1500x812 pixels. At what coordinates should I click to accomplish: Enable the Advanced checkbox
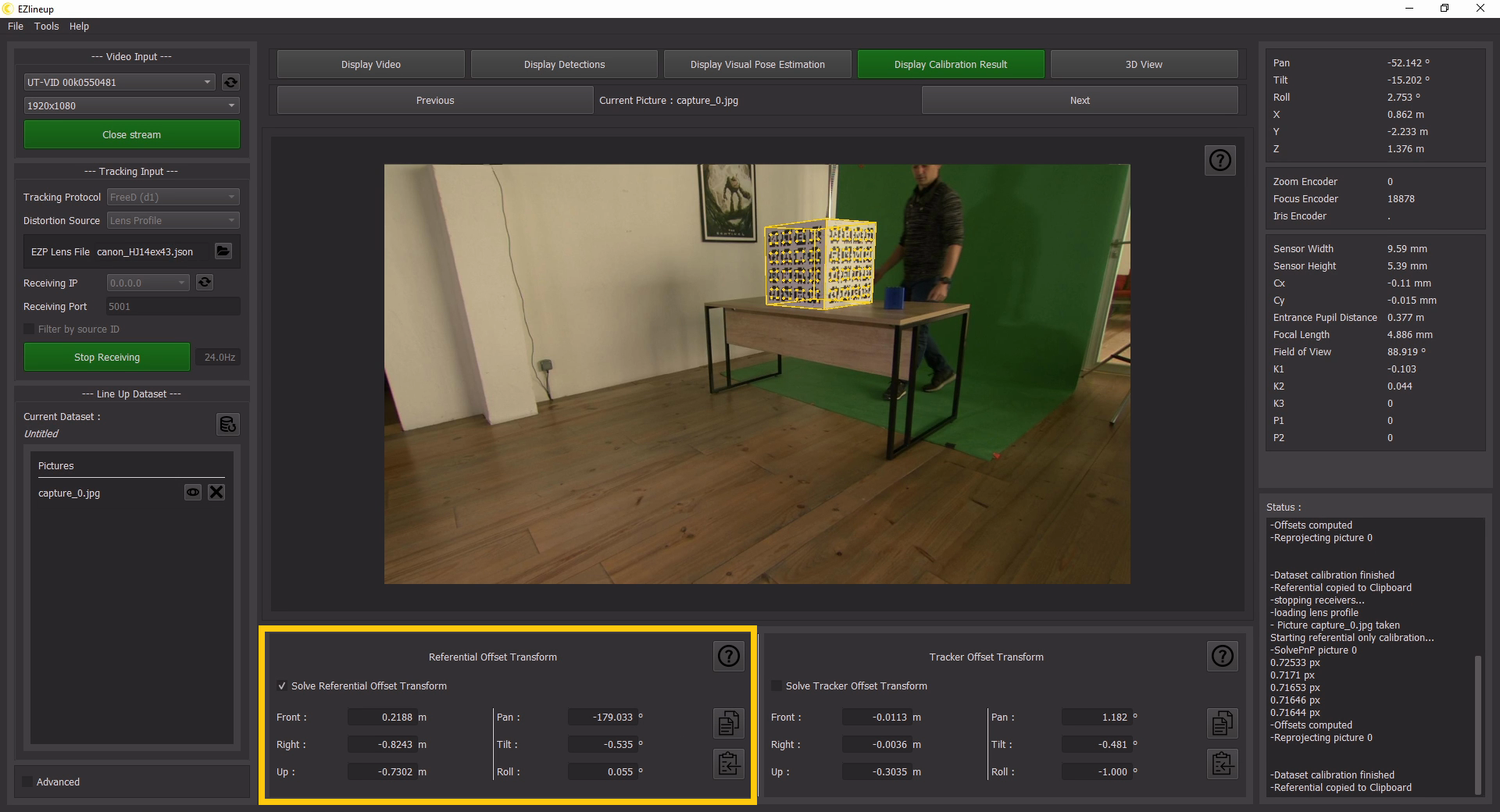click(28, 782)
